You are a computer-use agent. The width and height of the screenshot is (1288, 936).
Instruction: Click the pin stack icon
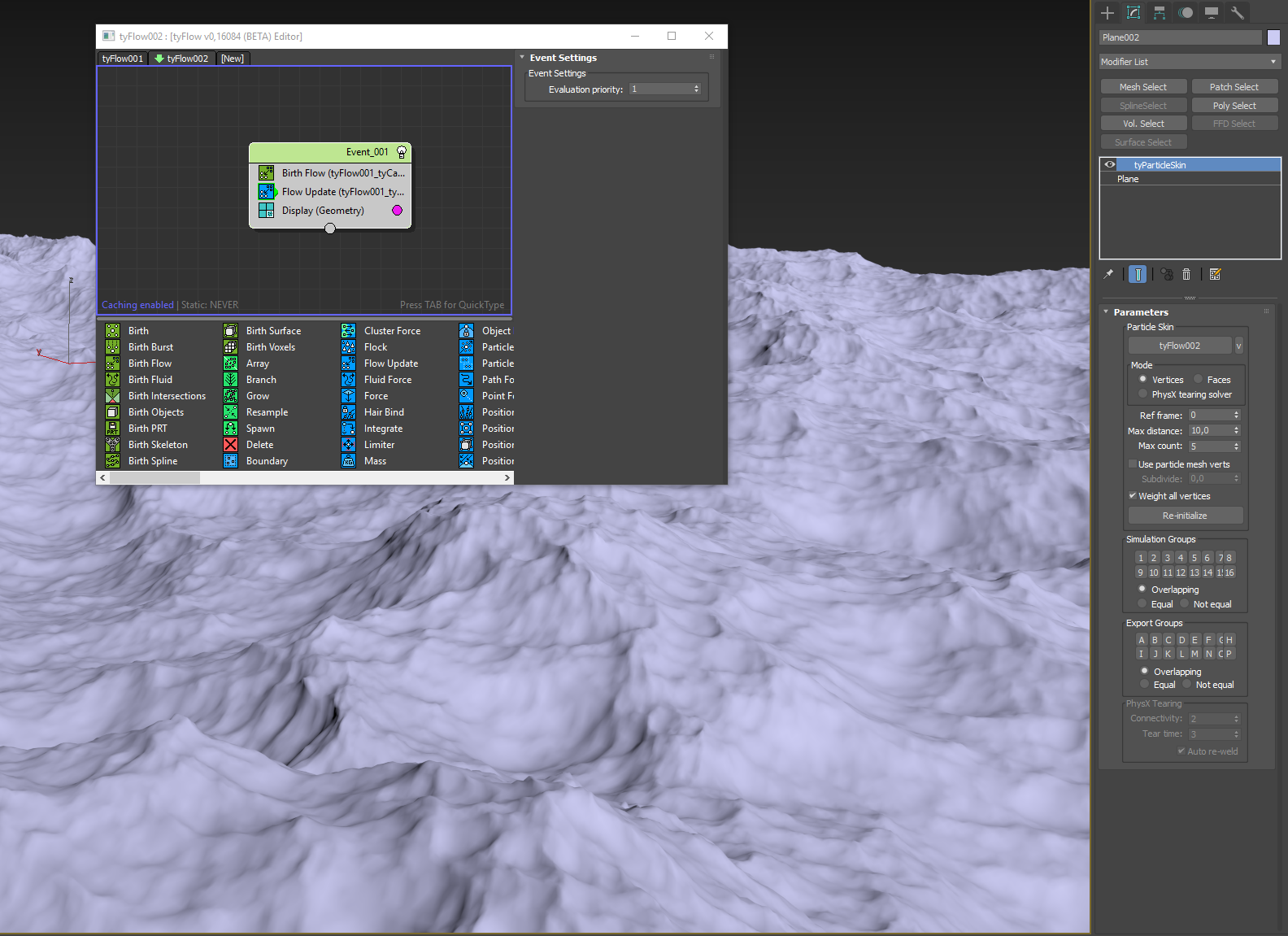1108,275
